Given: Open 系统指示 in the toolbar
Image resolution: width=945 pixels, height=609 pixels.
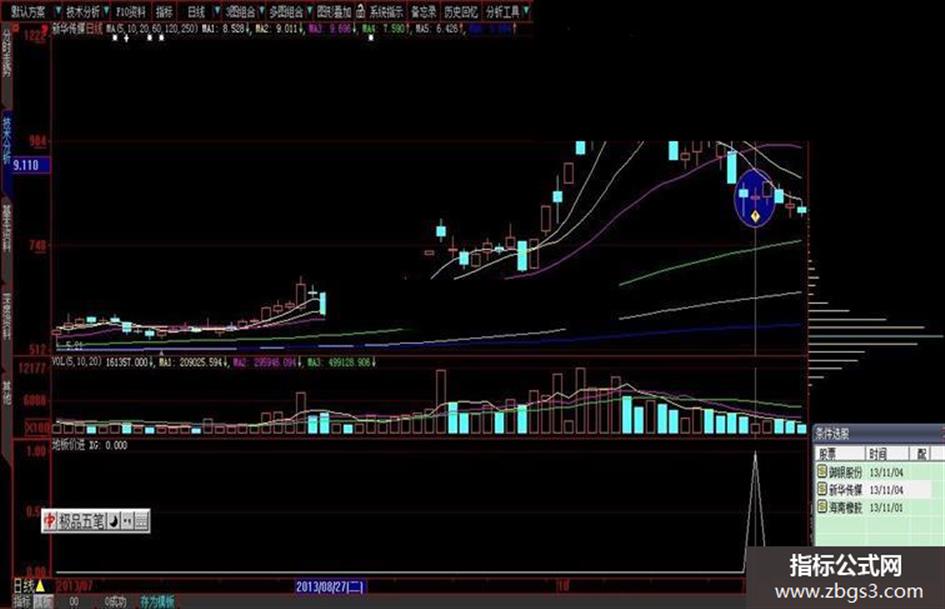Looking at the screenshot, I should pos(386,11).
